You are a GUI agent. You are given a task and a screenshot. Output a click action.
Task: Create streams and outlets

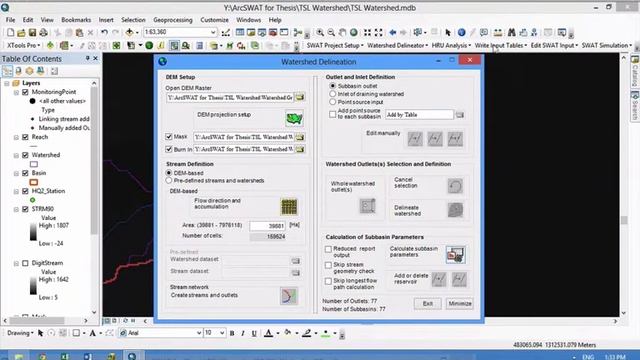(x=289, y=296)
